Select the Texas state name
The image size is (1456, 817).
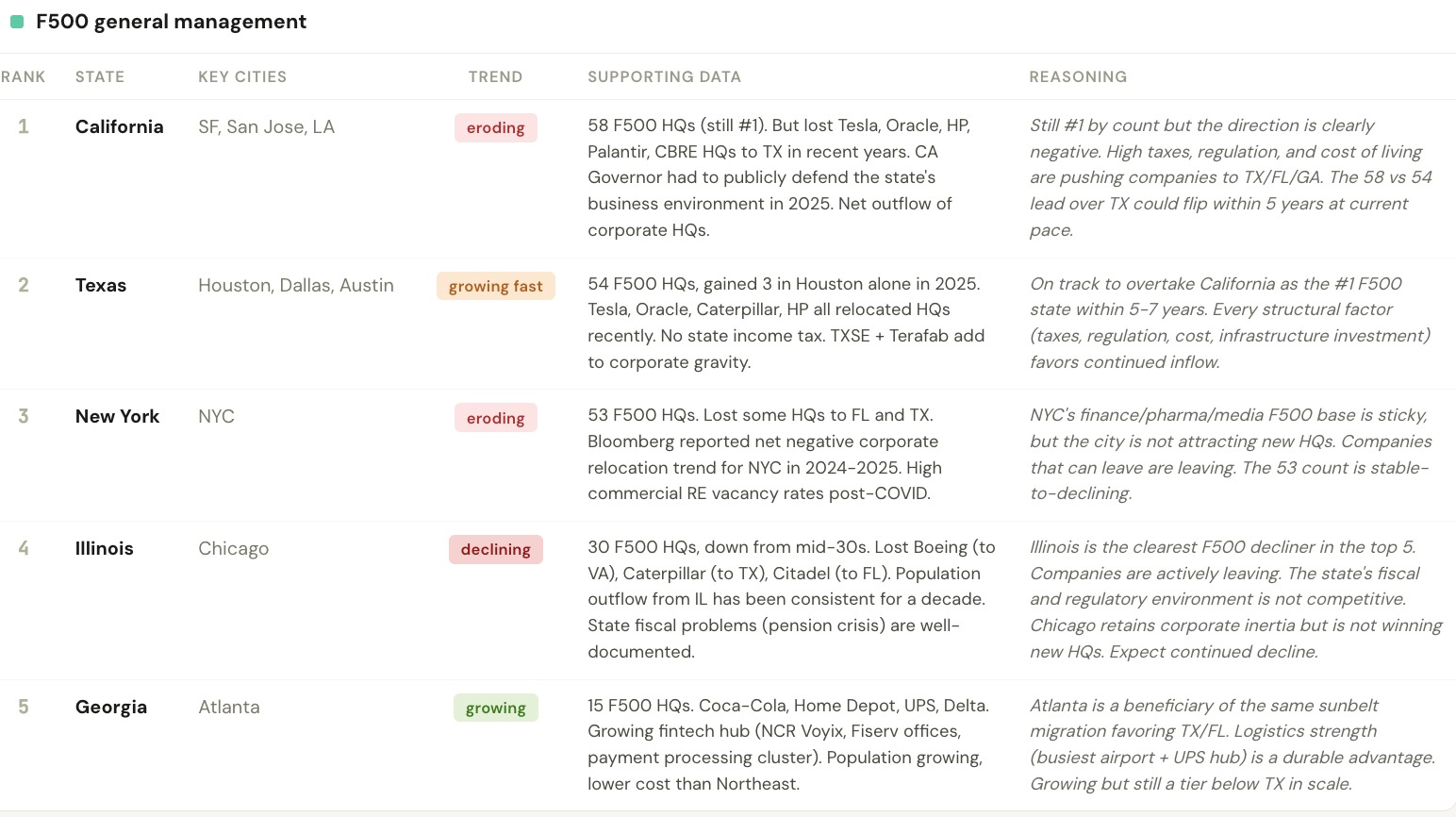tap(101, 286)
